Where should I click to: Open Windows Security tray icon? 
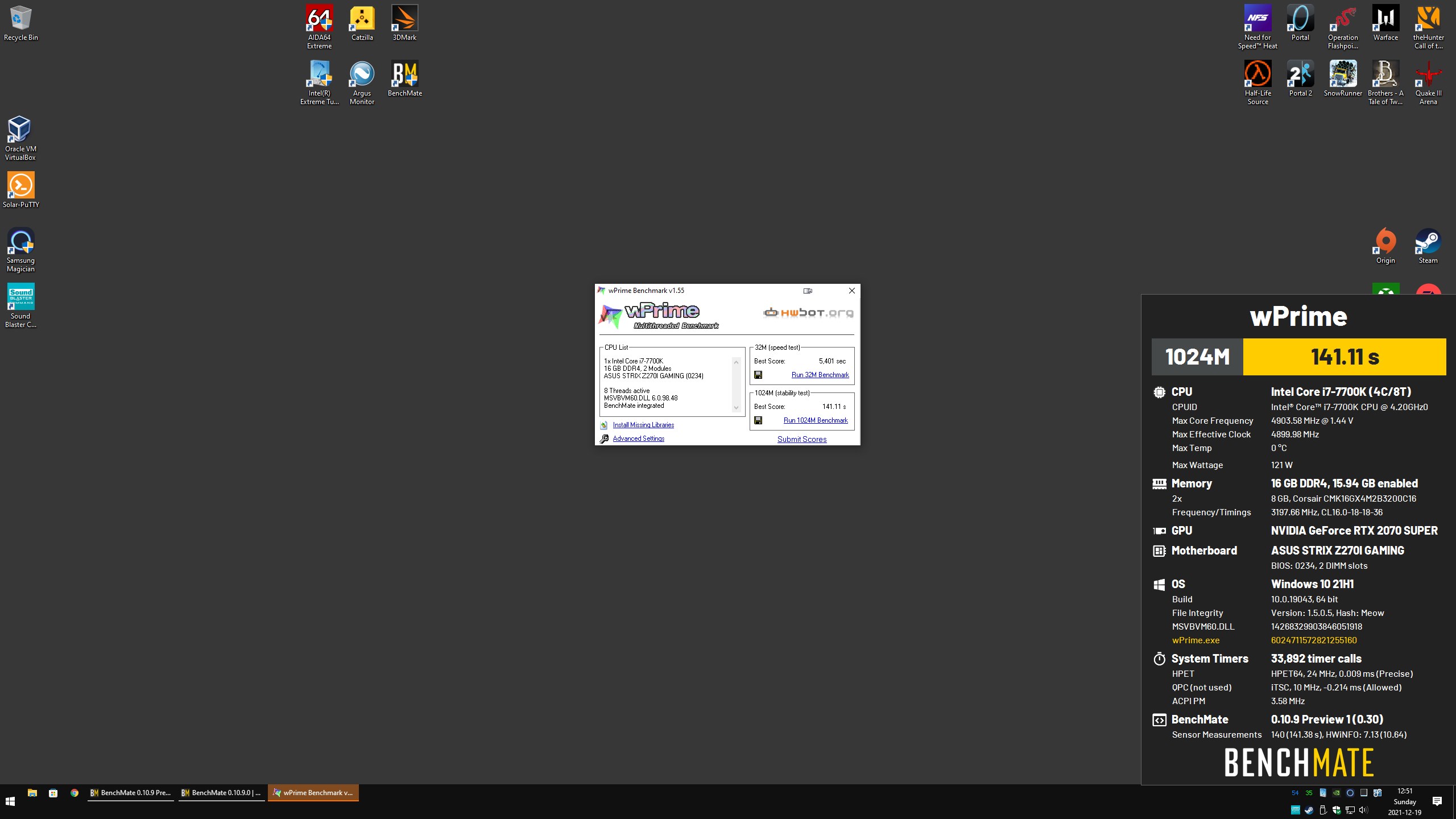tap(1337, 810)
